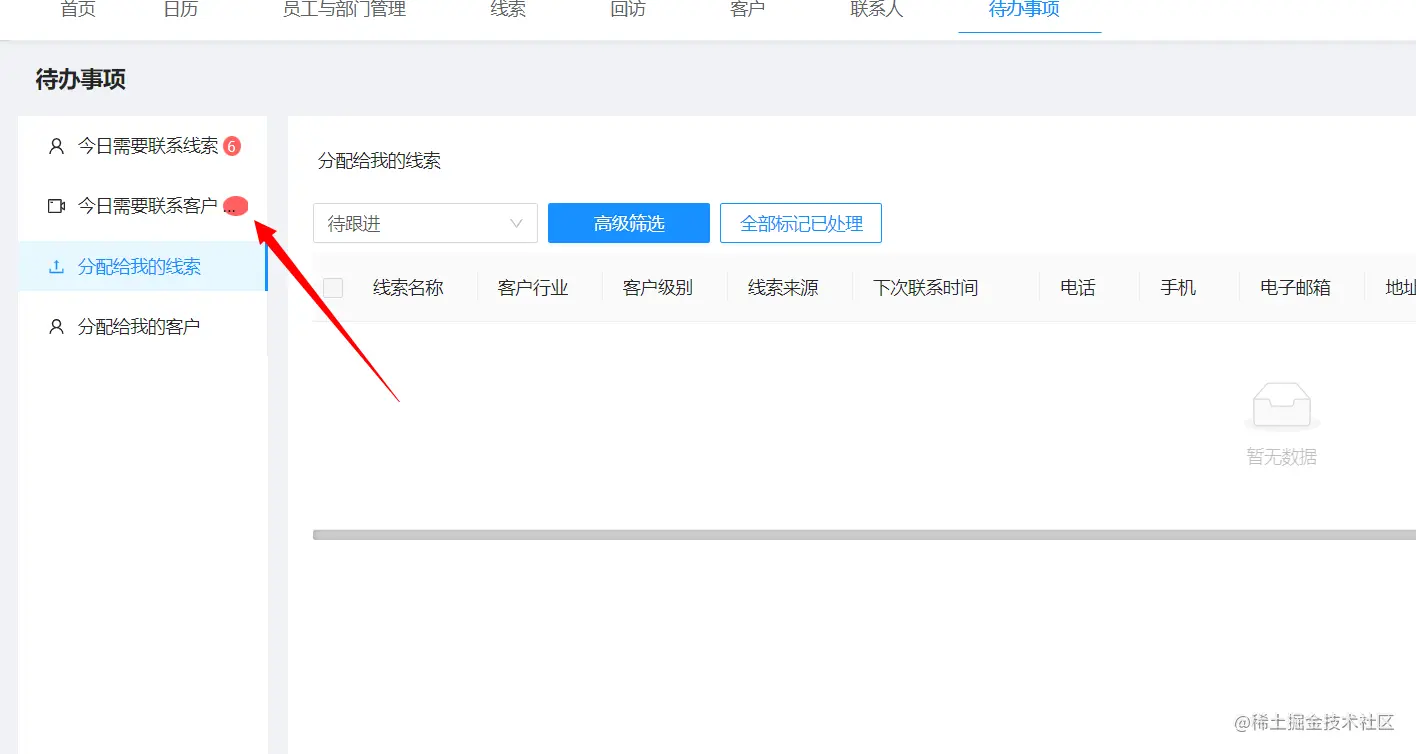Open the 日历 tab
1416x754 pixels.
tap(180, 10)
